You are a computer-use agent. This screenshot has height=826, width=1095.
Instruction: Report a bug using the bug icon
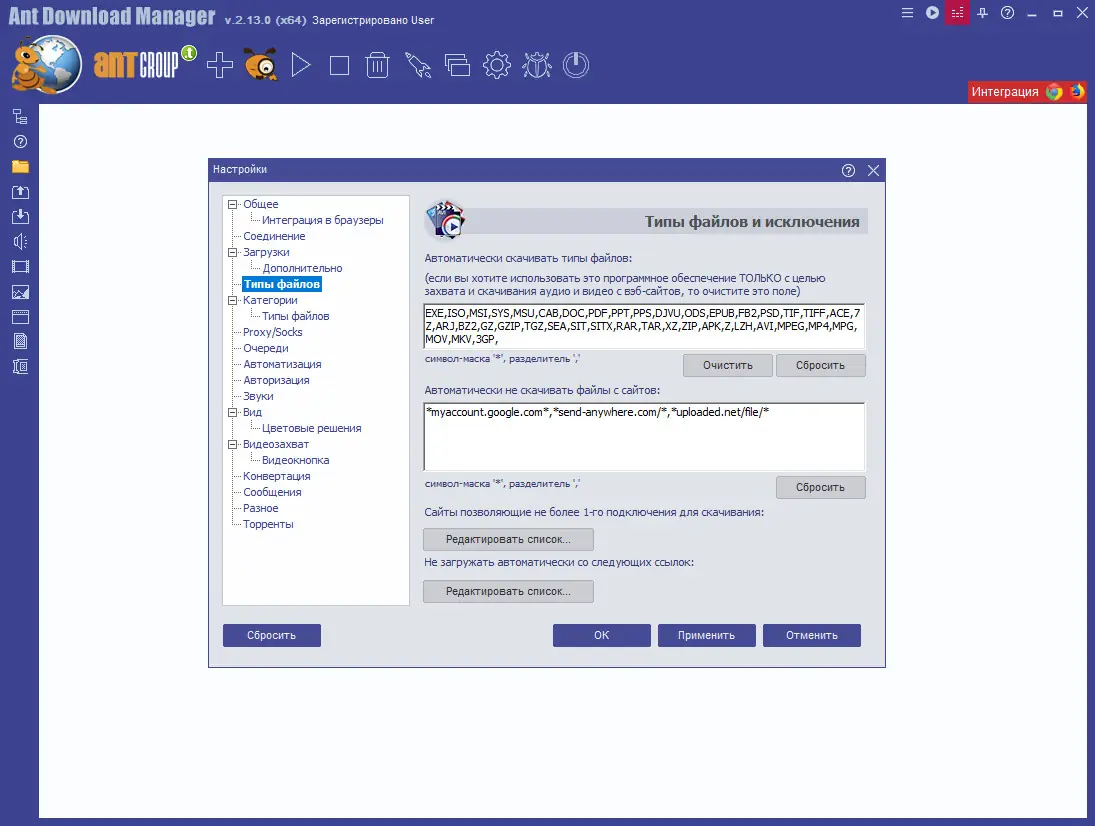pos(538,64)
